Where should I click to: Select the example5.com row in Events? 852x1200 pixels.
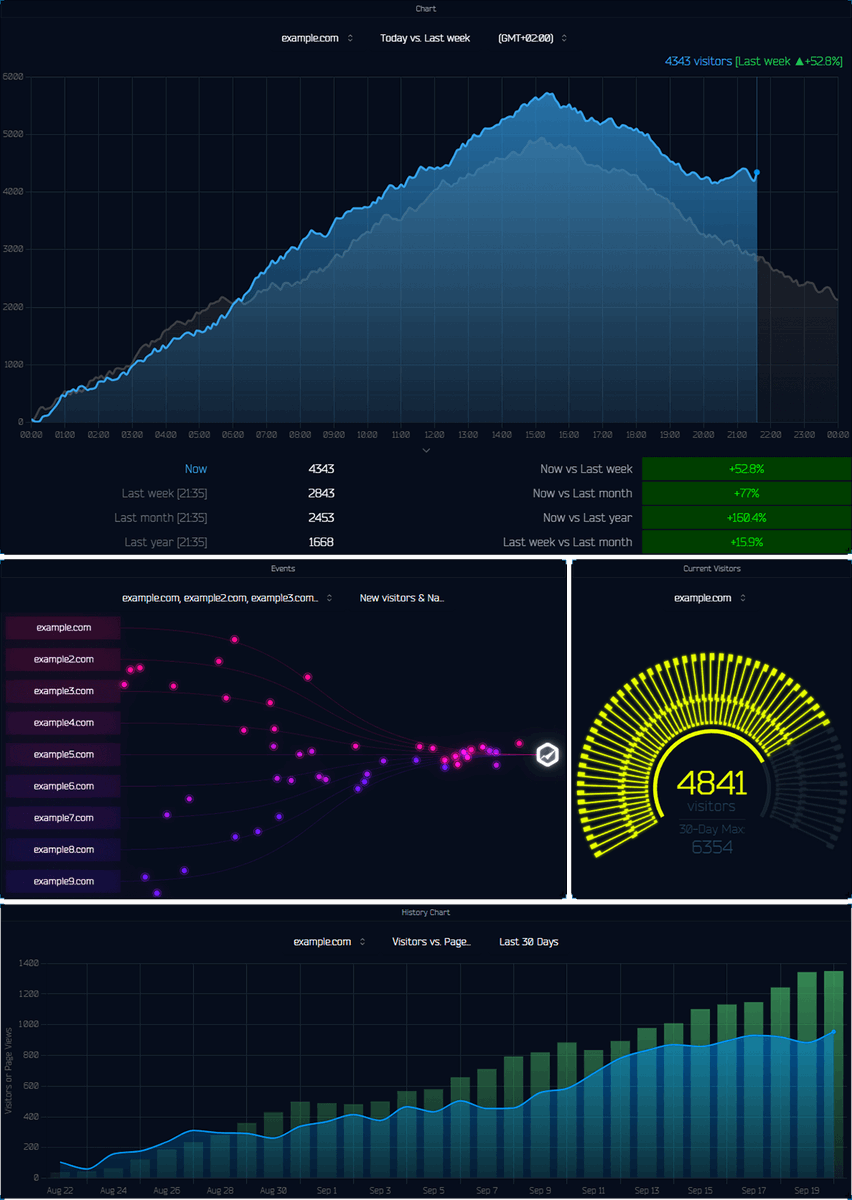coord(63,754)
